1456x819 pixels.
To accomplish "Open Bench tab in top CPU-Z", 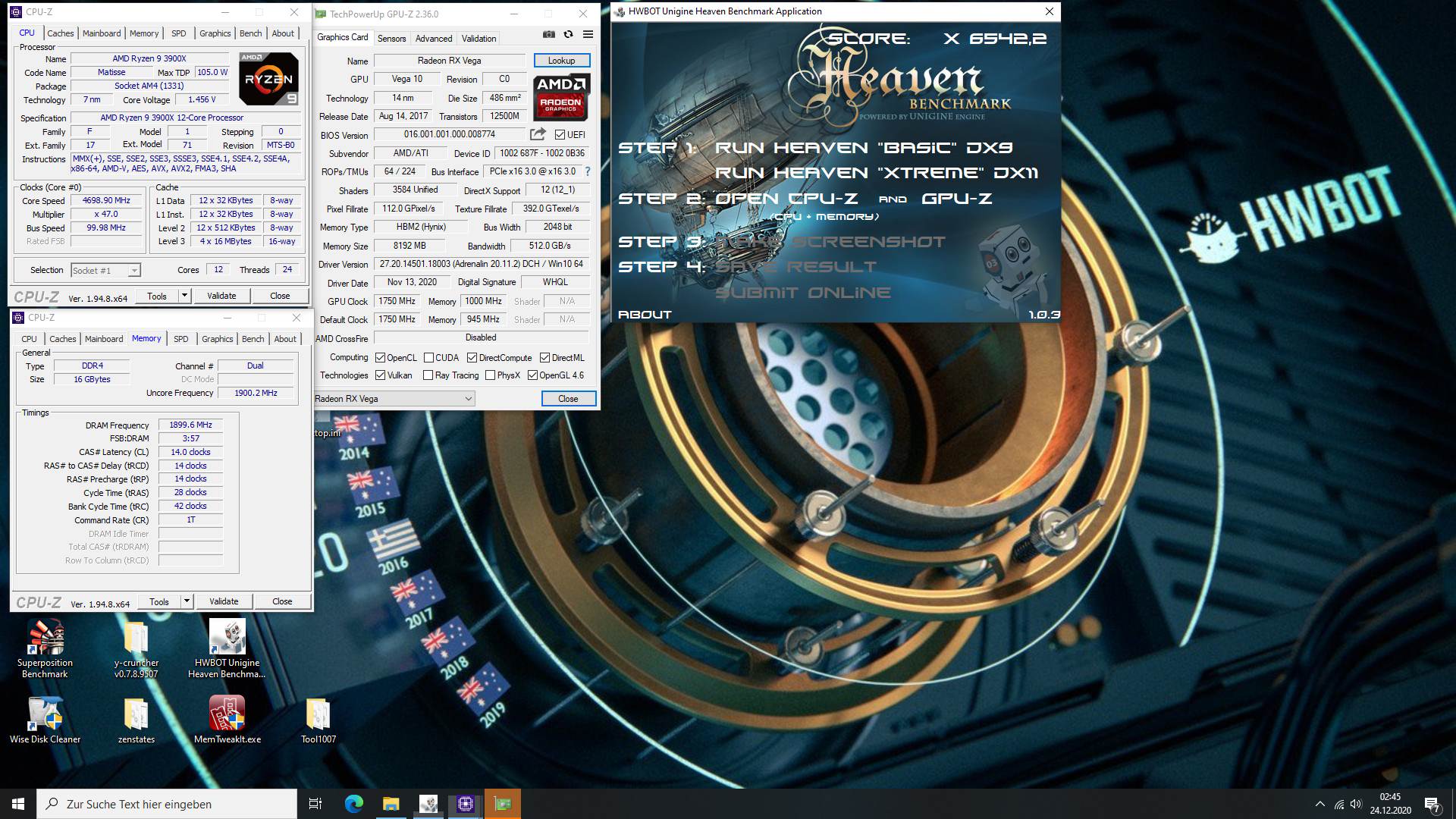I will [x=250, y=33].
